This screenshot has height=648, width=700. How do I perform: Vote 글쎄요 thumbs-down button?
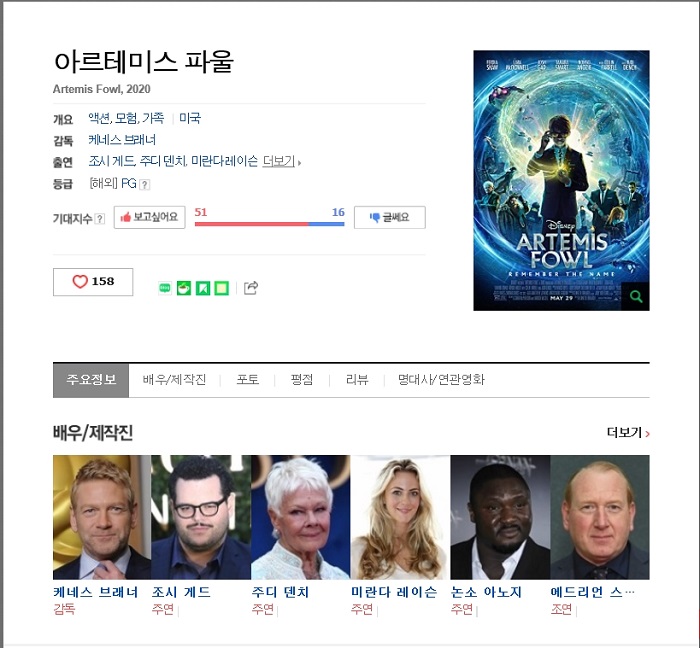coord(390,217)
